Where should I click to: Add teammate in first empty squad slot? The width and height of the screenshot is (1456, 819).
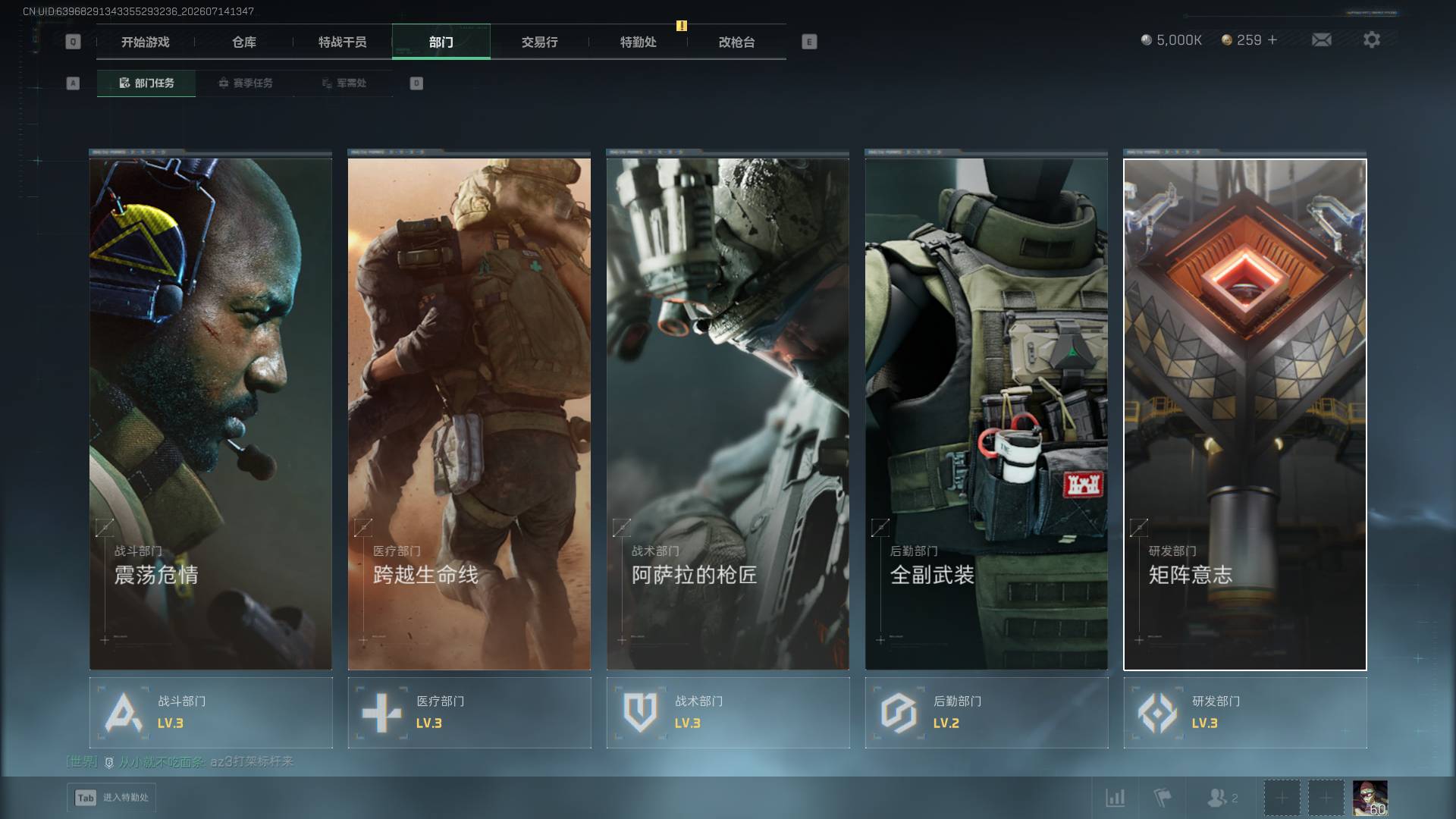click(1282, 798)
